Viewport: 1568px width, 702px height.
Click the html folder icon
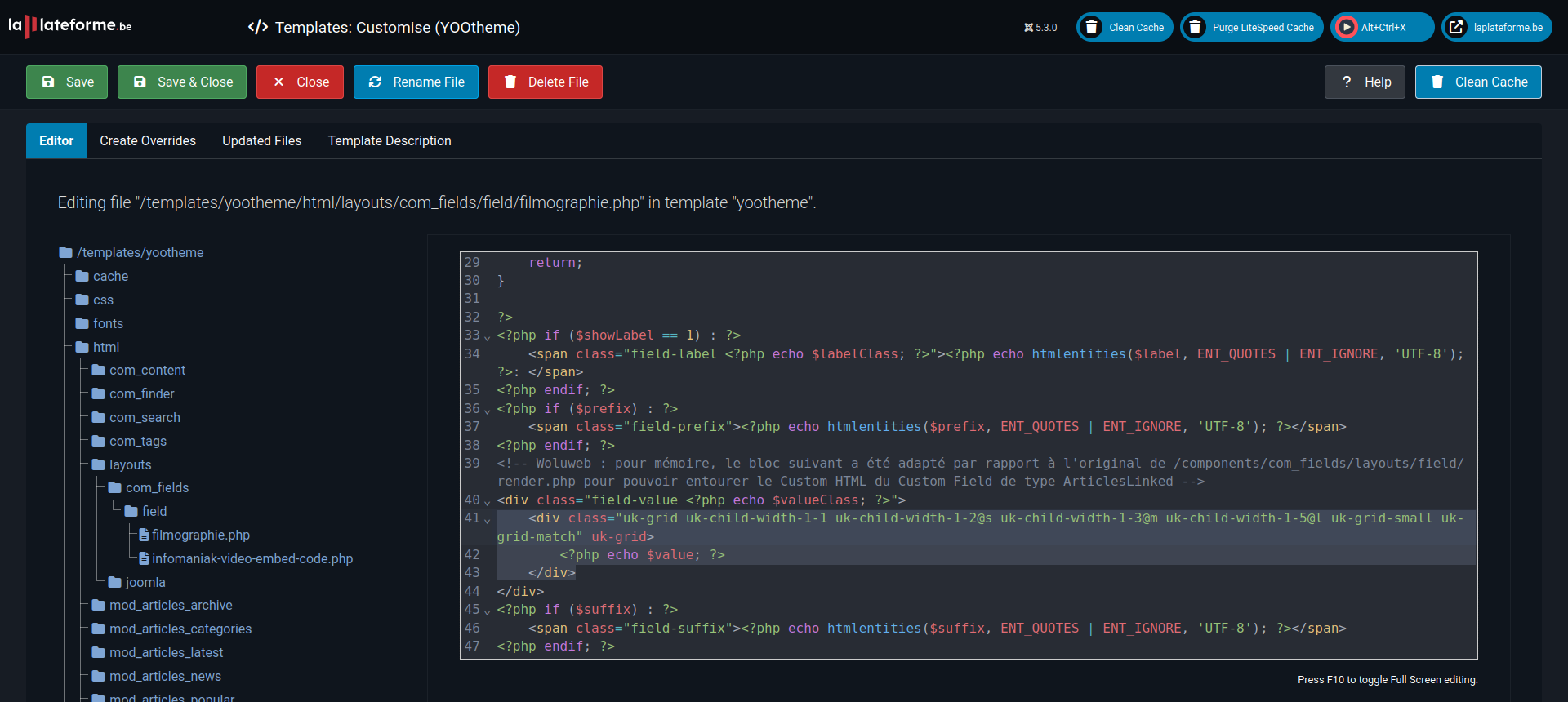click(82, 347)
